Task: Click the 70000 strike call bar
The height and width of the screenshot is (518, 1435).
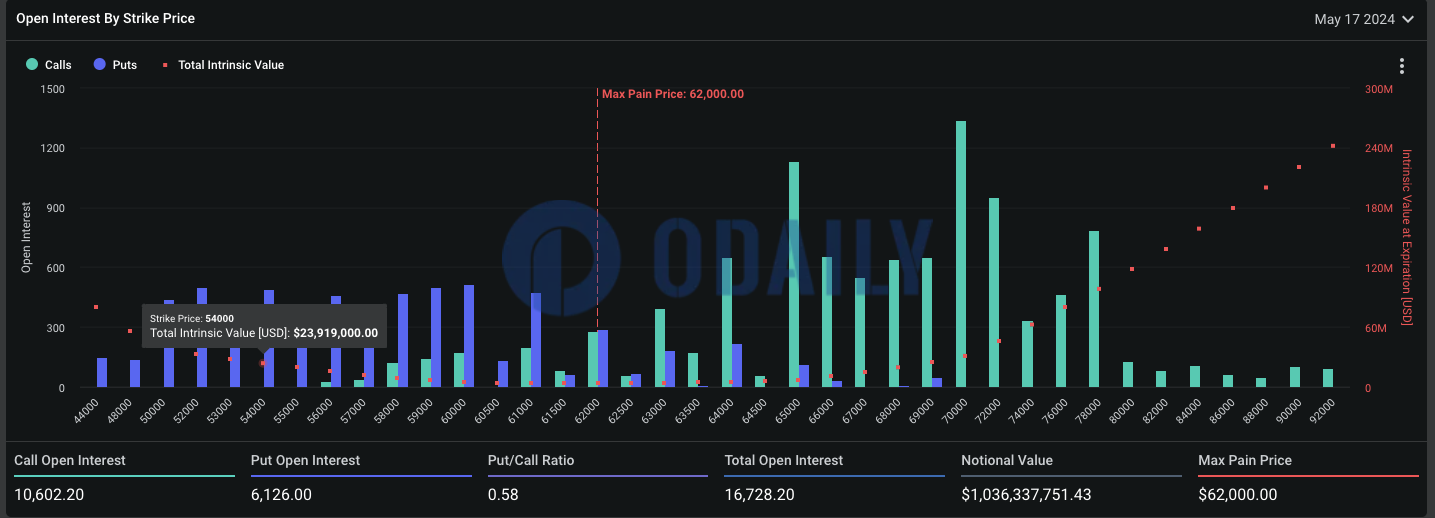Action: point(961,254)
